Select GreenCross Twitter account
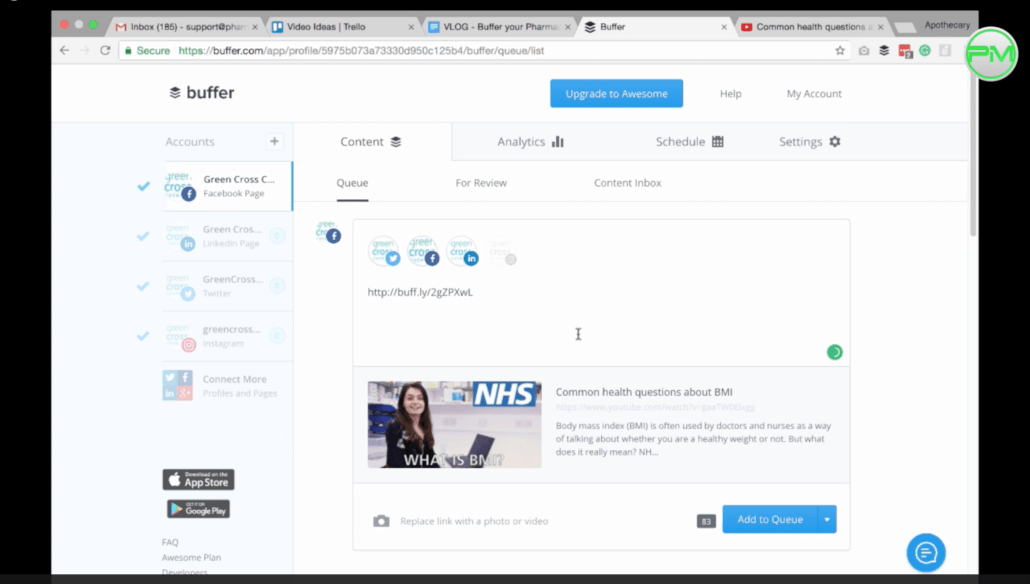Image resolution: width=1030 pixels, height=584 pixels. point(227,286)
